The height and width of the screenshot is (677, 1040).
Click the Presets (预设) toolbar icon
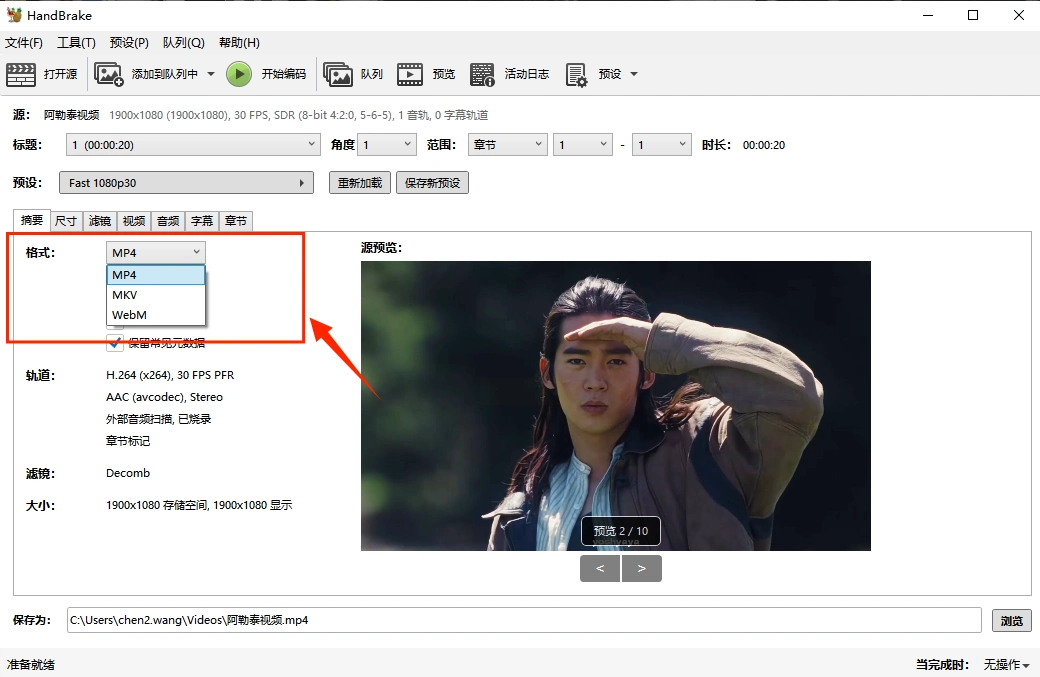576,74
